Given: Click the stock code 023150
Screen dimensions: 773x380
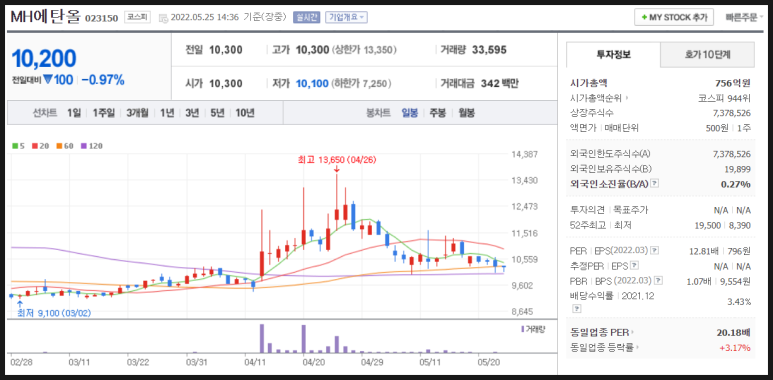Looking at the screenshot, I should pyautogui.click(x=102, y=18).
